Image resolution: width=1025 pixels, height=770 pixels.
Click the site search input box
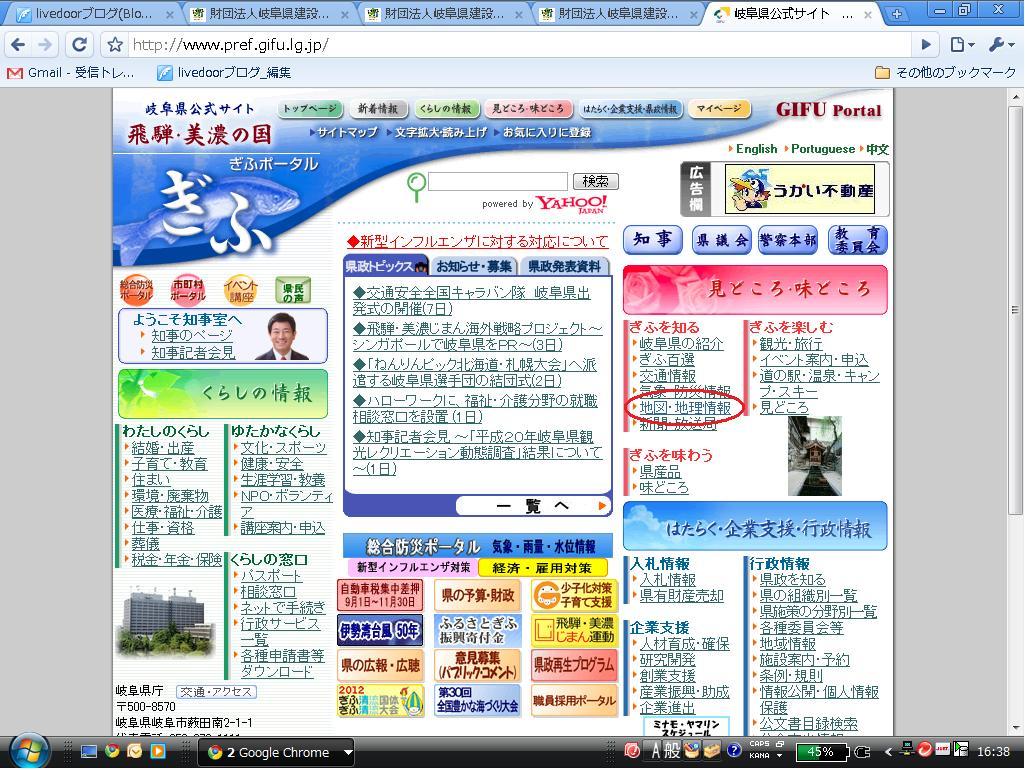[497, 181]
